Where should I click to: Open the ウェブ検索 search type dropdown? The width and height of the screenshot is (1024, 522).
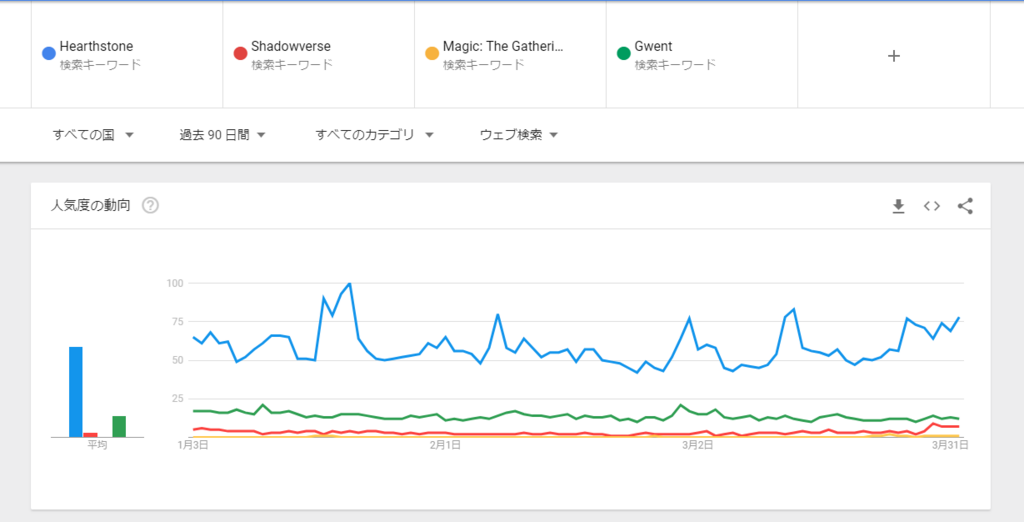pyautogui.click(x=518, y=135)
